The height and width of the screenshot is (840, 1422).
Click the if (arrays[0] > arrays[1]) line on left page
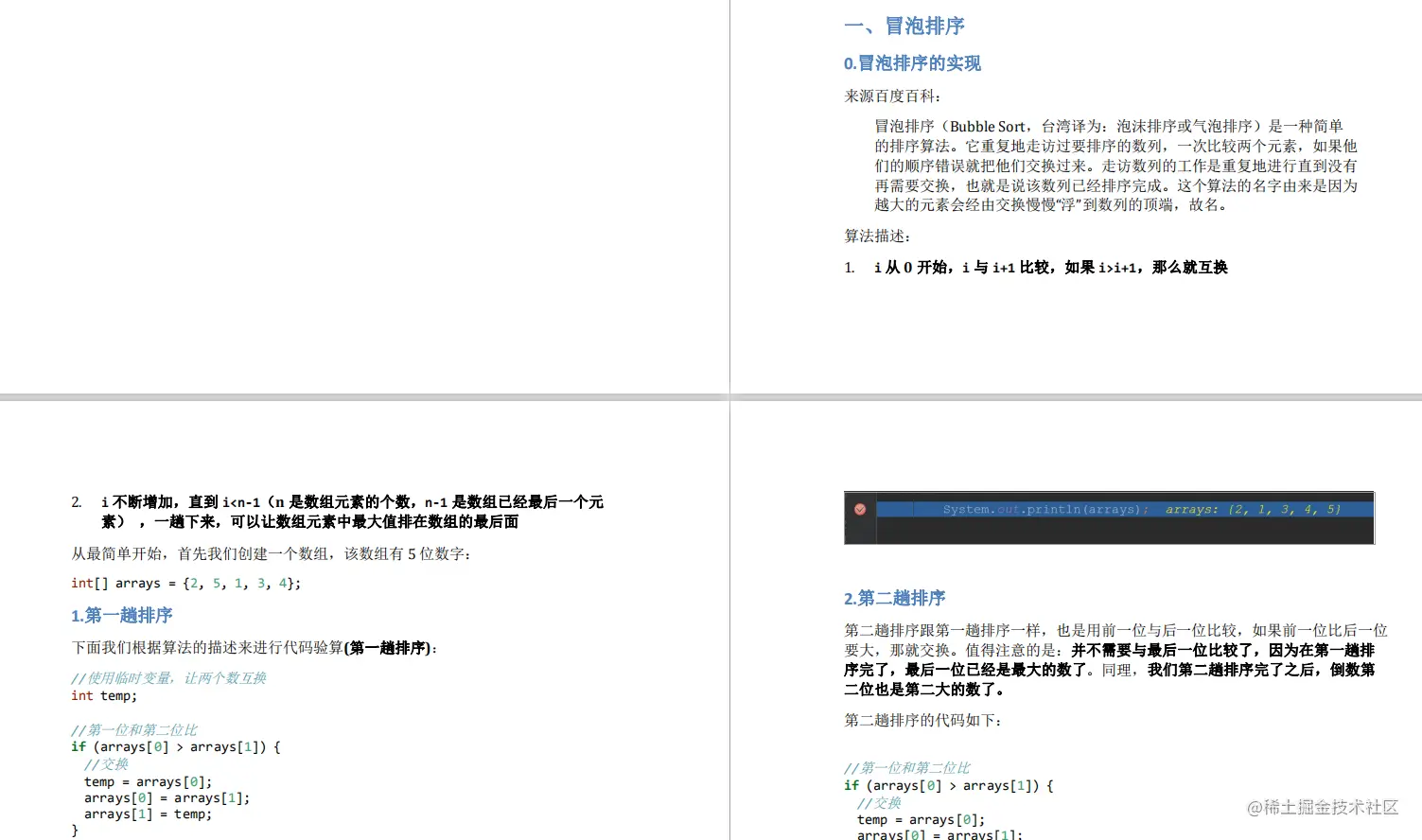coord(175,746)
